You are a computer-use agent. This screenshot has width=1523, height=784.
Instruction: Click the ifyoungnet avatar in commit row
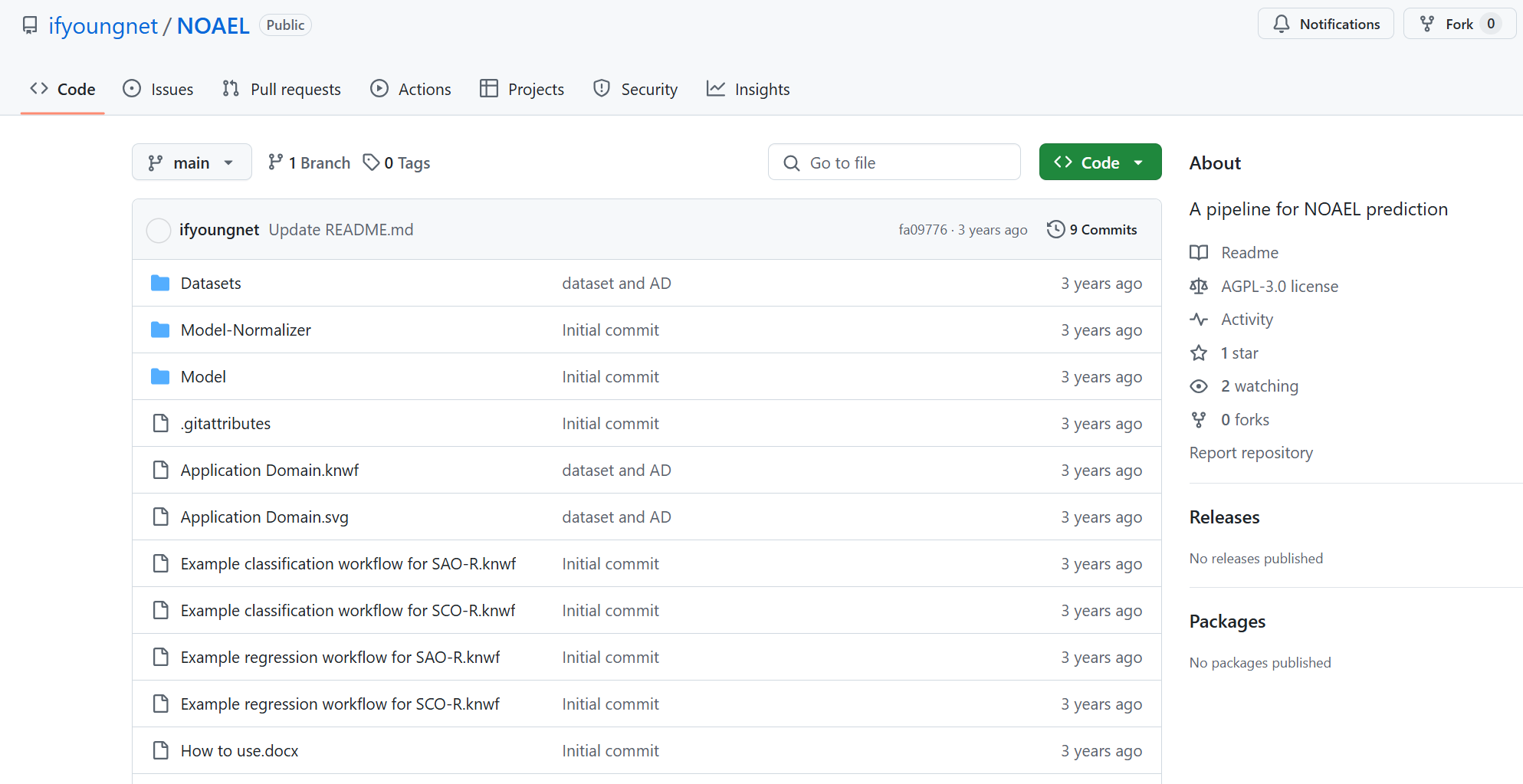pyautogui.click(x=158, y=230)
